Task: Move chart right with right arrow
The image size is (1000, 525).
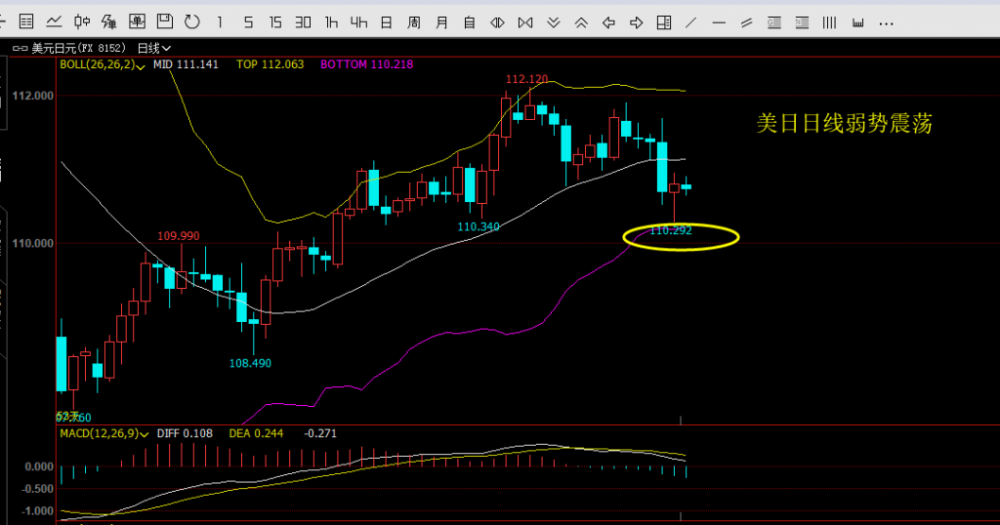Action: click(x=636, y=22)
